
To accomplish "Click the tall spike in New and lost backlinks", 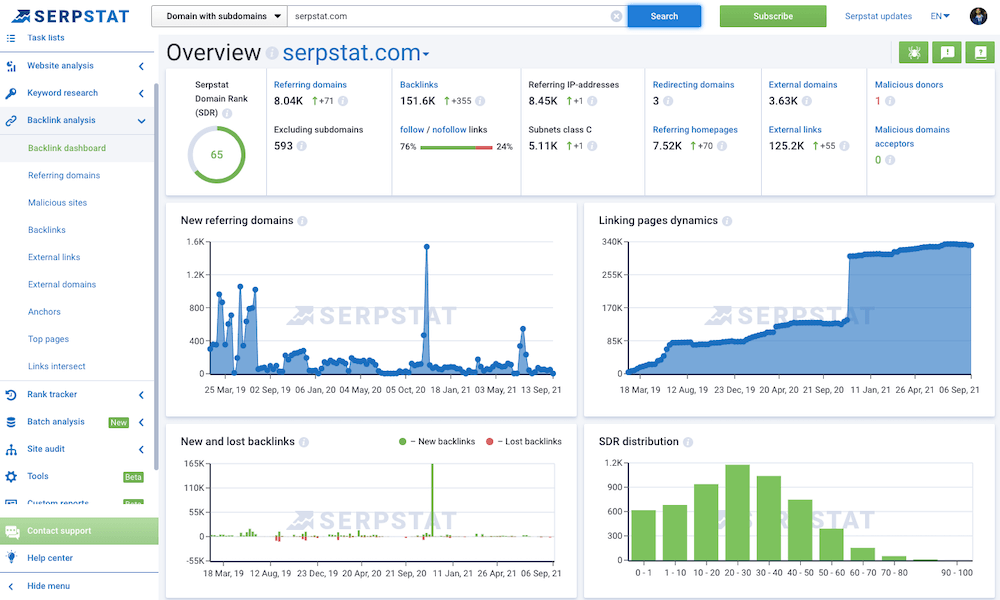I will point(432,500).
